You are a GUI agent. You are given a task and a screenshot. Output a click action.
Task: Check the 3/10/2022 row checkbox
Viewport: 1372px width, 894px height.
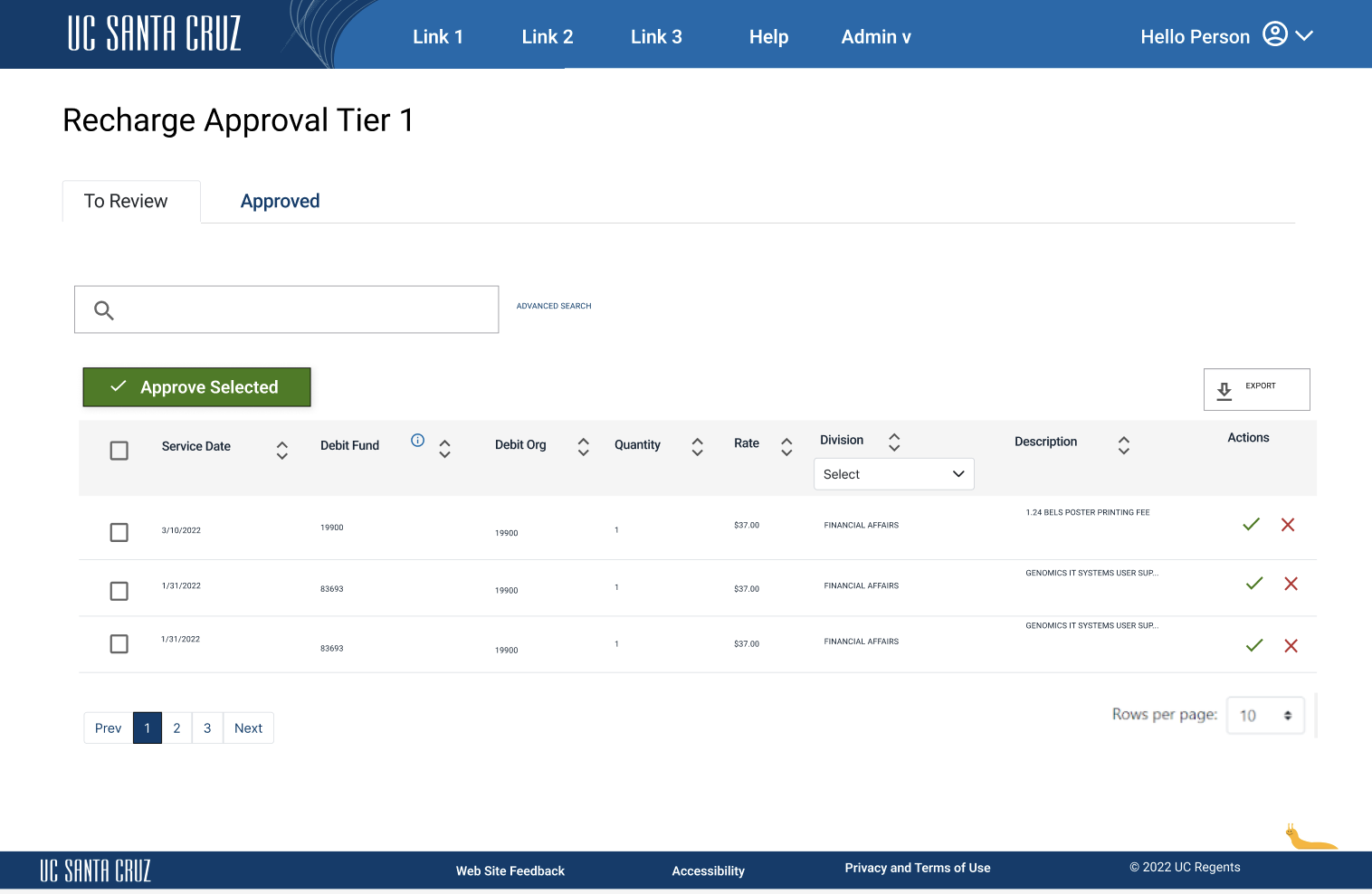(119, 532)
